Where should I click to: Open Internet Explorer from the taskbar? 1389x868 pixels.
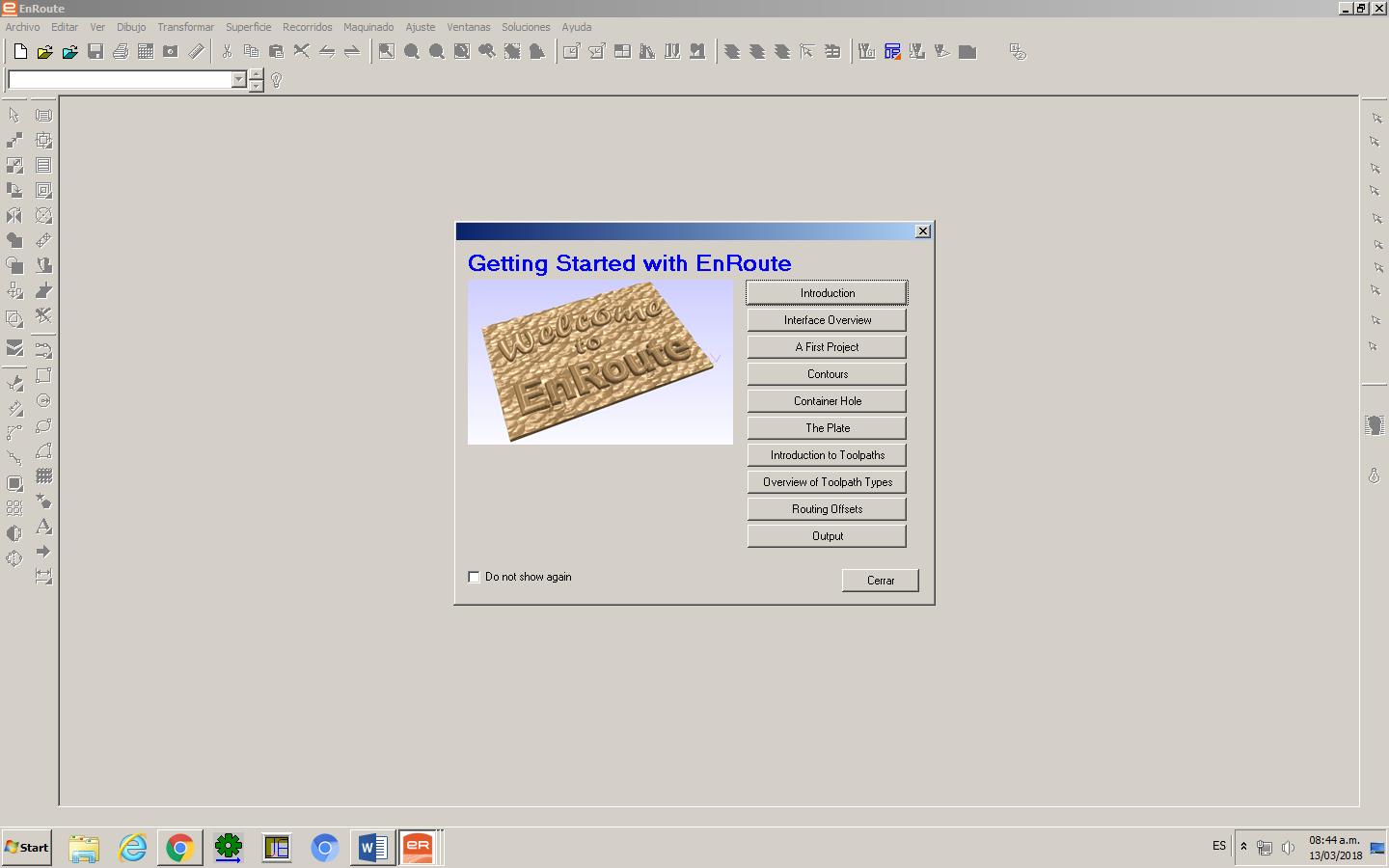coord(132,848)
